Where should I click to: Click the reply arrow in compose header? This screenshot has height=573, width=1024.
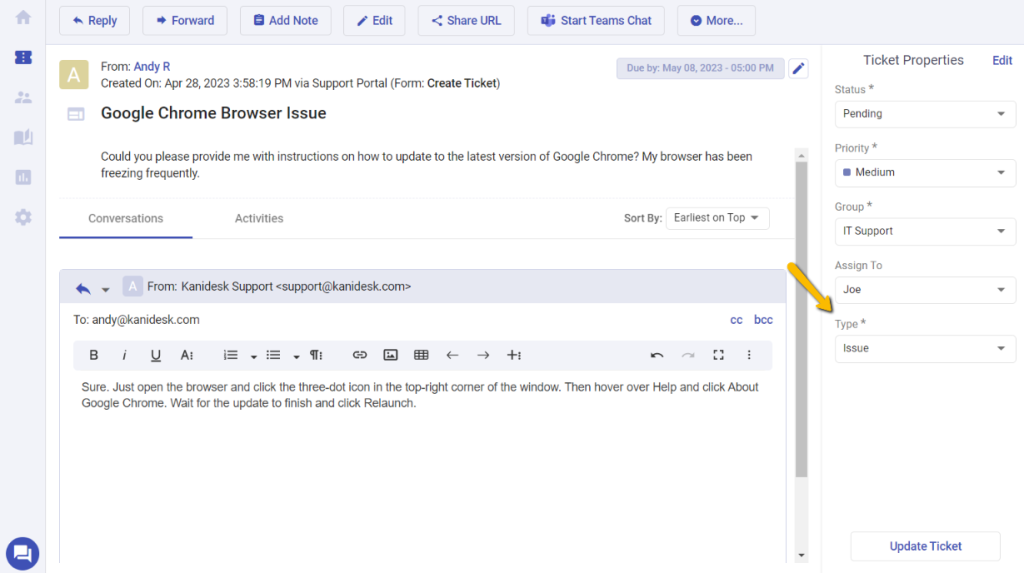83,288
